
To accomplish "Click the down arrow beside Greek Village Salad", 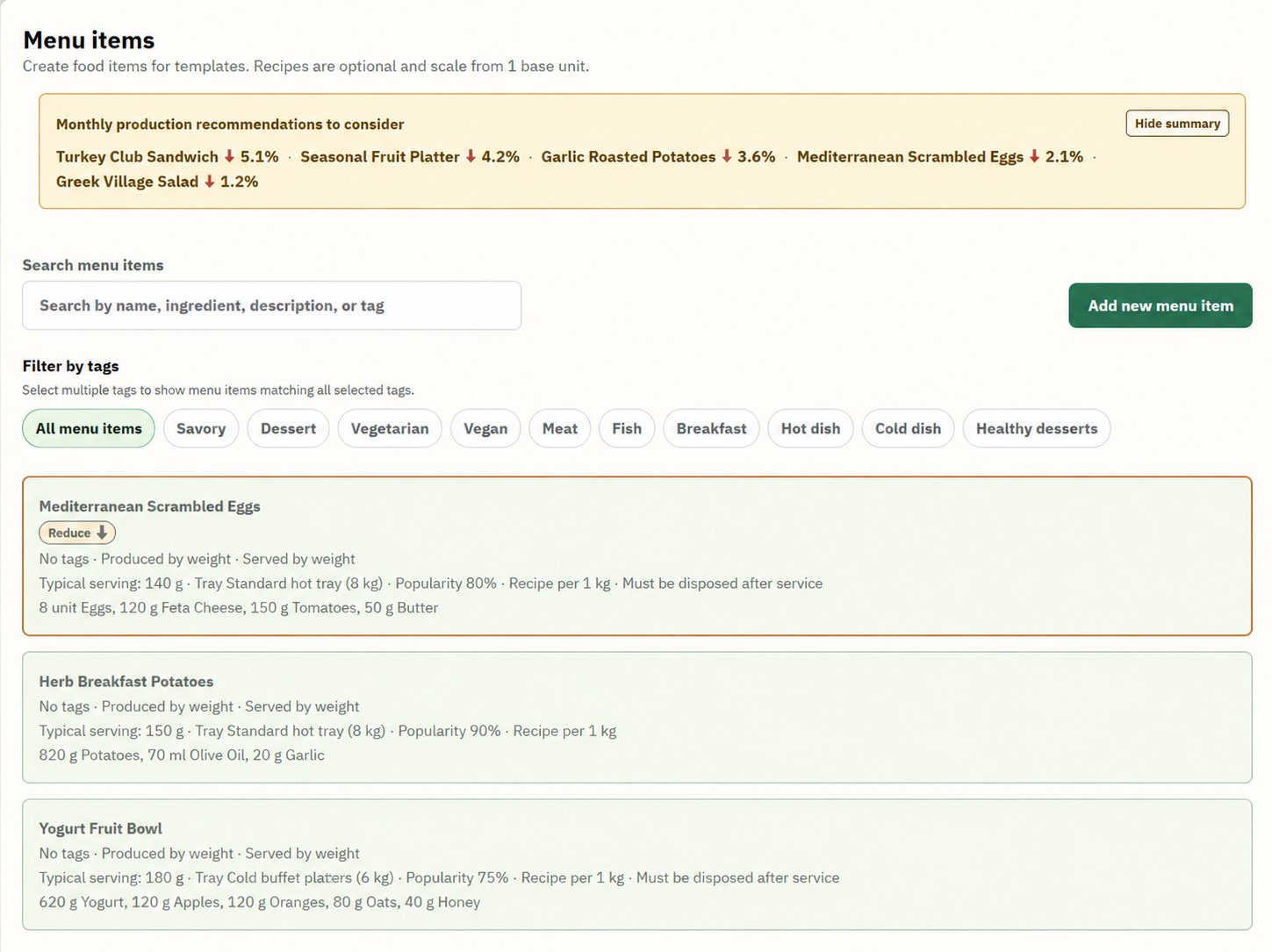I will (210, 182).
